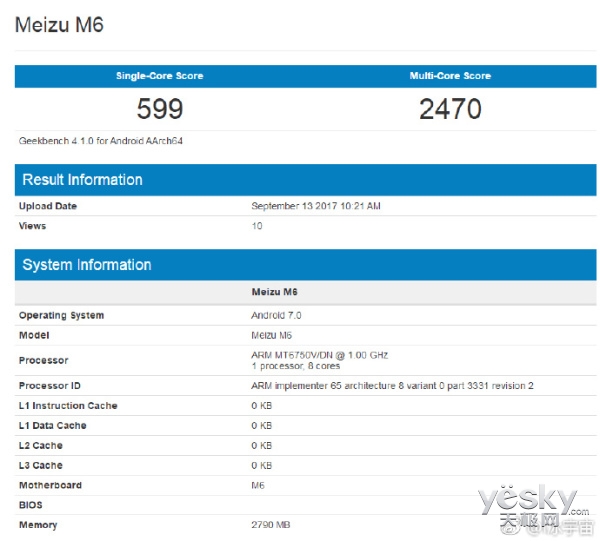This screenshot has height=541, width=600.
Task: Click the Upload Date label
Action: pos(48,206)
